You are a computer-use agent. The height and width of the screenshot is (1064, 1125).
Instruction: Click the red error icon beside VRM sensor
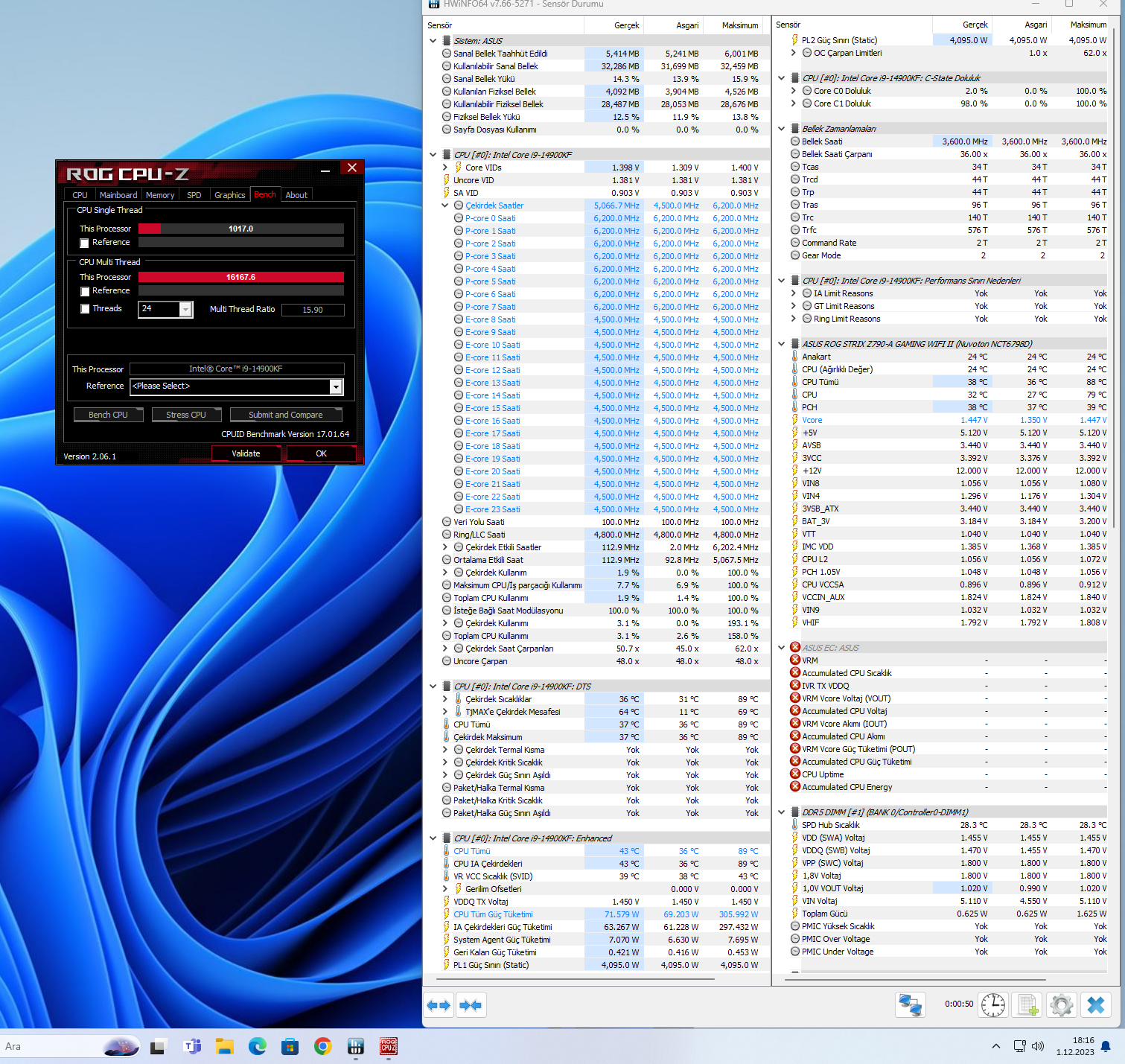pos(795,660)
